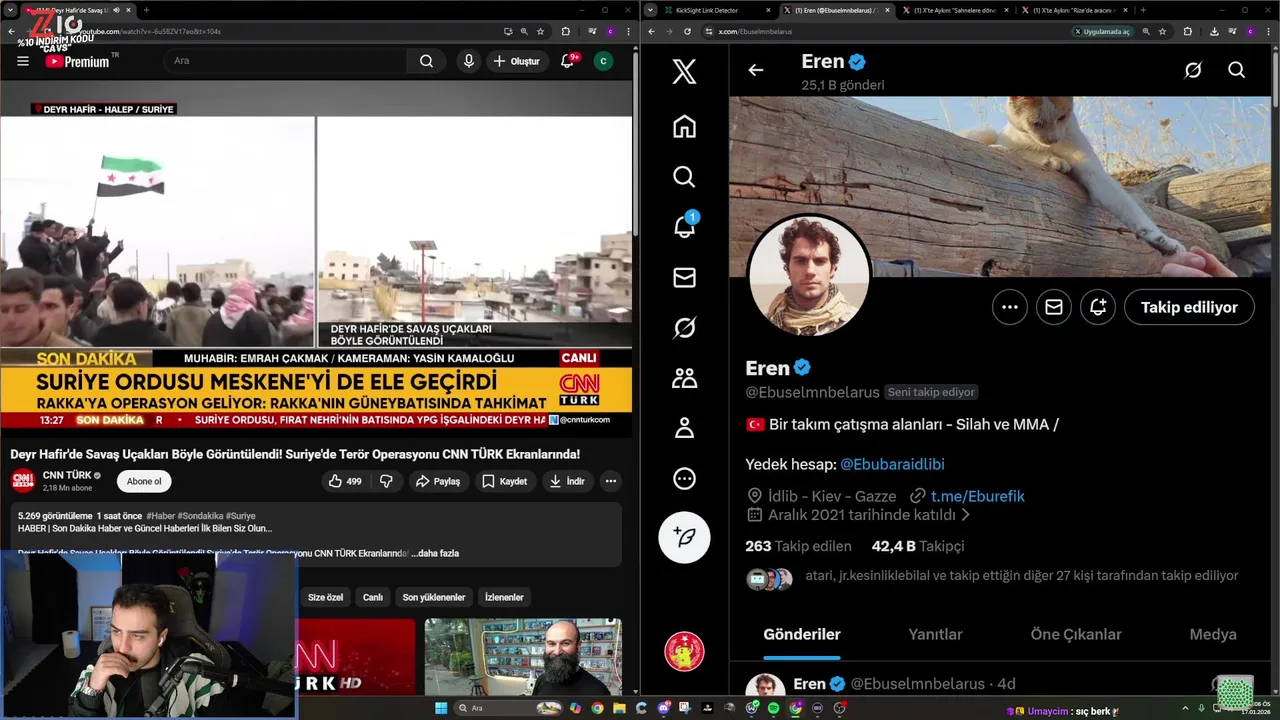The image size is (1280, 720).
Task: Open Grok from X sidebar
Action: click(684, 327)
